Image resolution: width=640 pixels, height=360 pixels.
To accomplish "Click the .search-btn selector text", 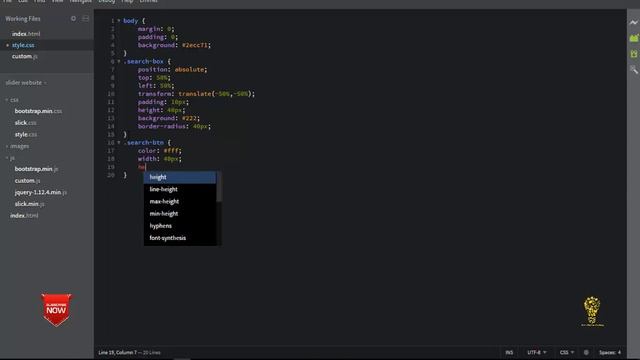I will click(x=144, y=142).
